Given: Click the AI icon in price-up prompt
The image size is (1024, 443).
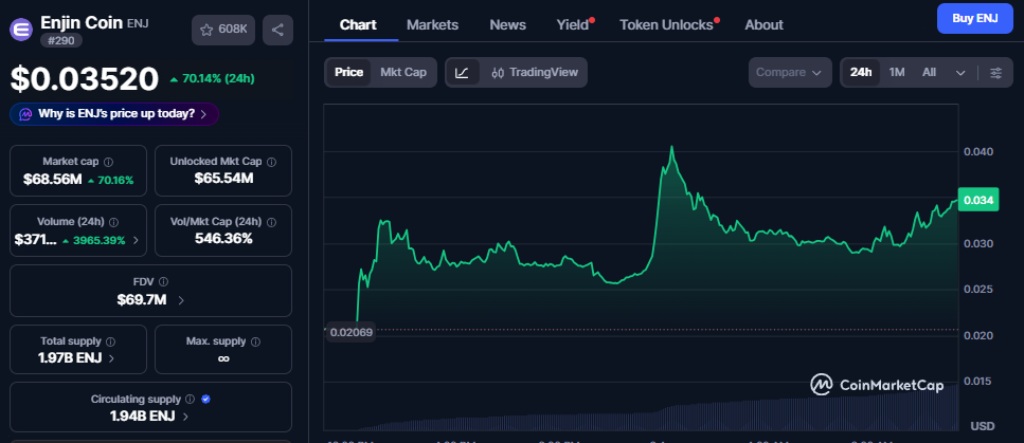Looking at the screenshot, I should point(25,114).
